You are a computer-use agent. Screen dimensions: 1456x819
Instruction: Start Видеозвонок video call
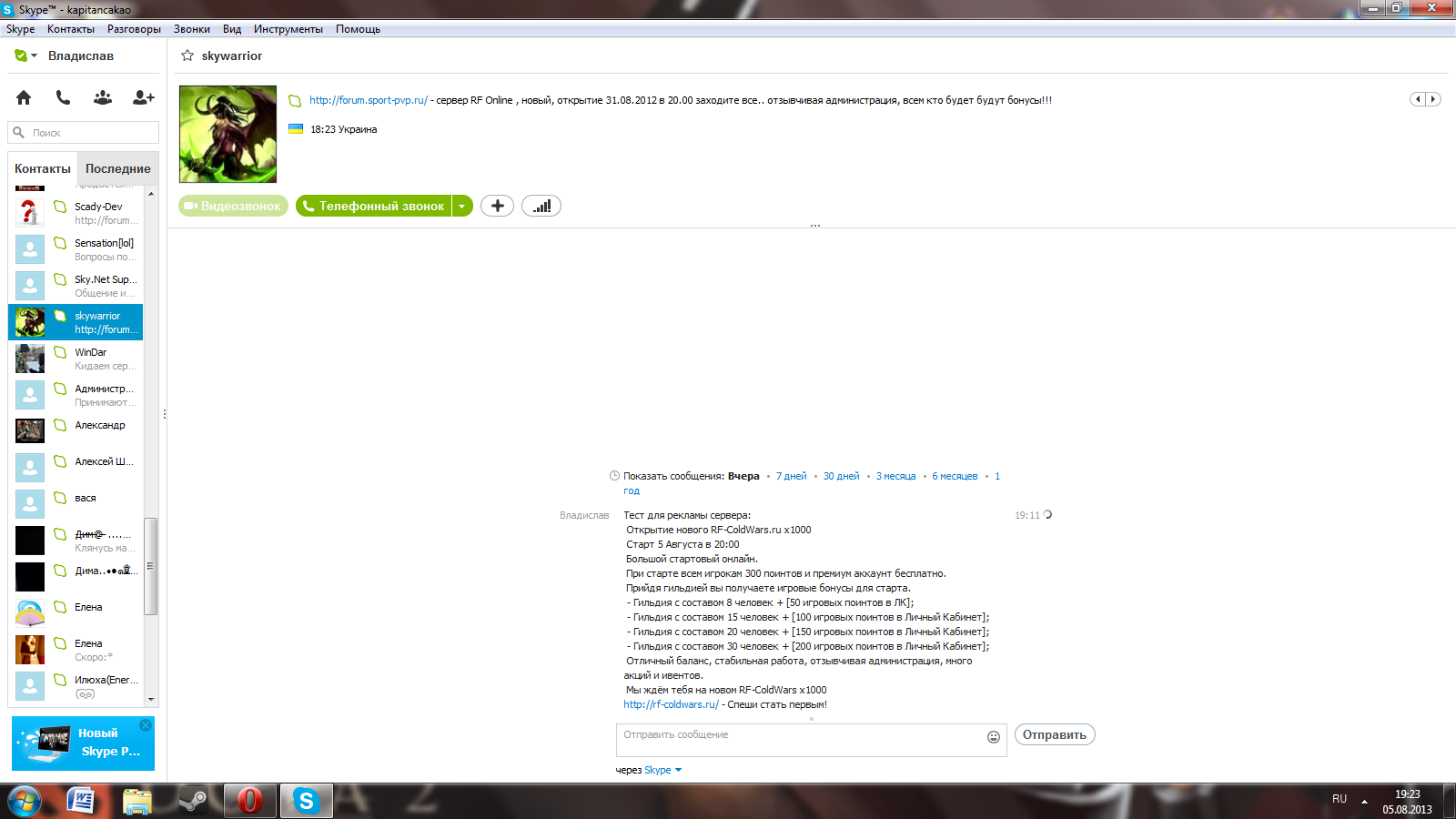233,206
